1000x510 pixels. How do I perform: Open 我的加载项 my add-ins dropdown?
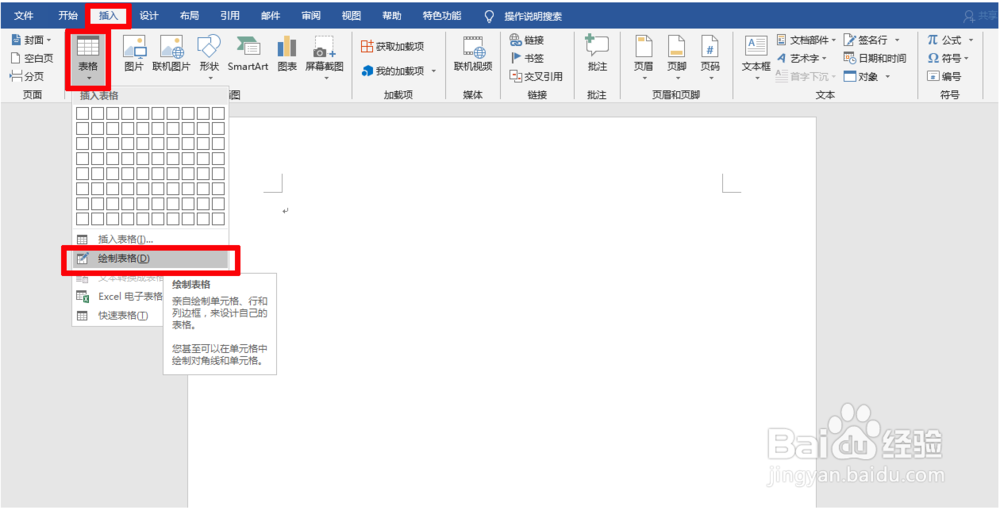tap(399, 70)
